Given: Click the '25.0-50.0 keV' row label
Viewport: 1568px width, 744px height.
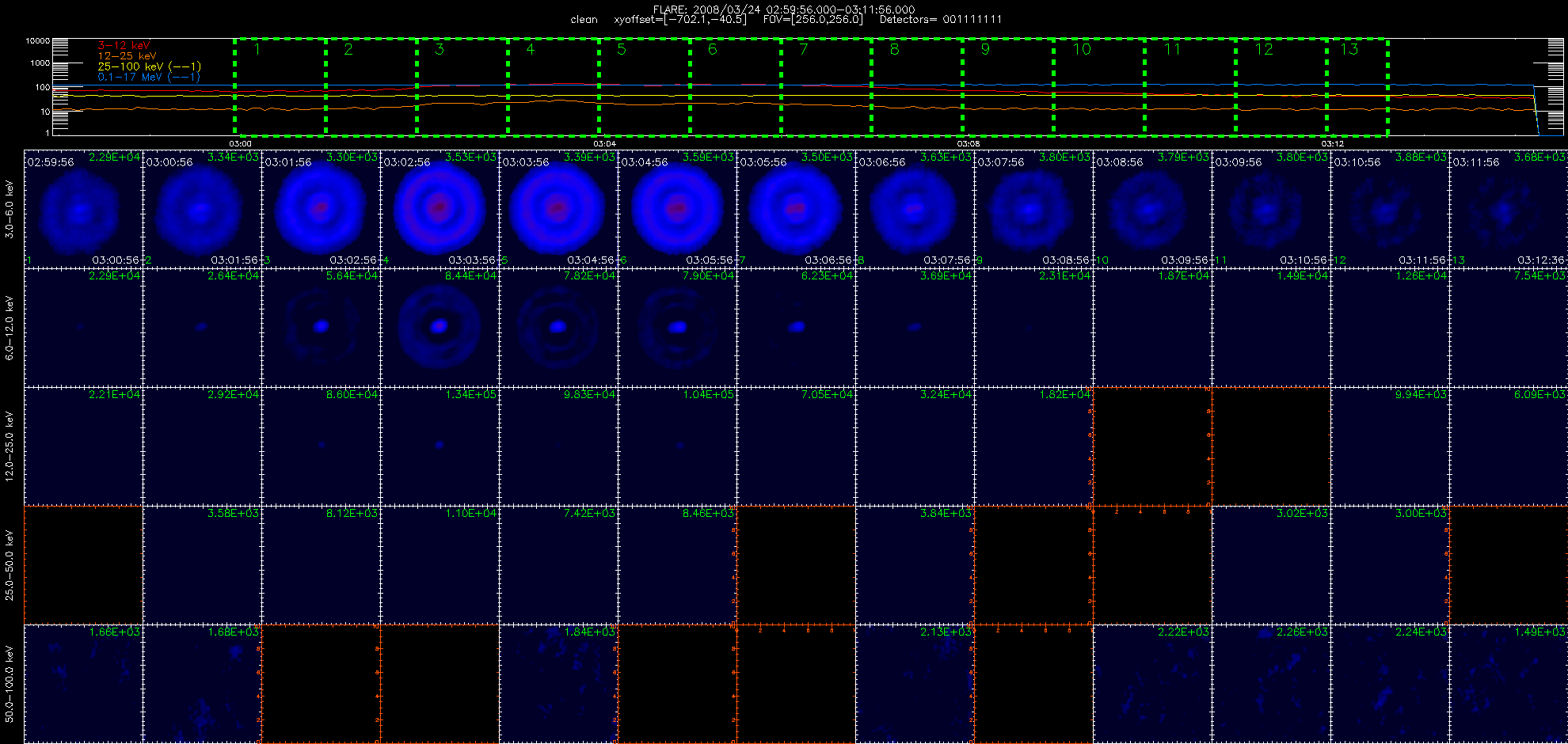Looking at the screenshot, I should [10, 565].
